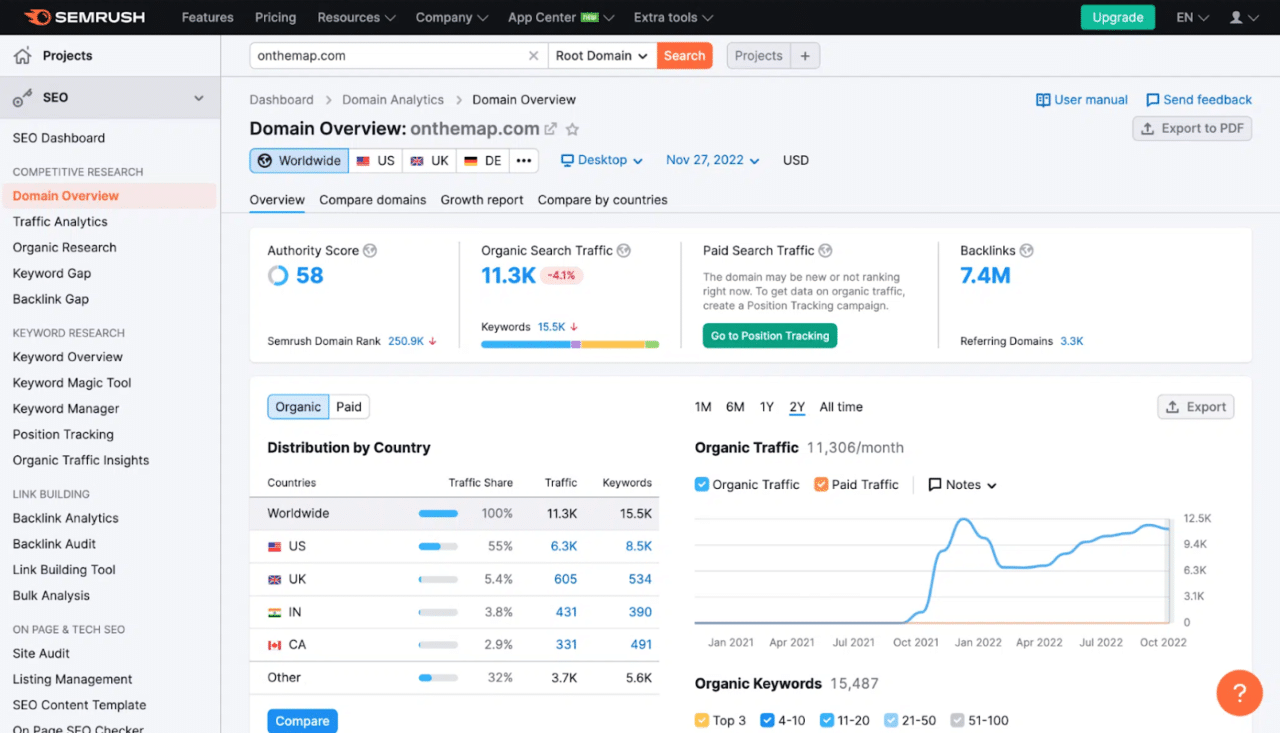Toggle the 11-20 keywords checkbox
1280x733 pixels.
[827, 721]
